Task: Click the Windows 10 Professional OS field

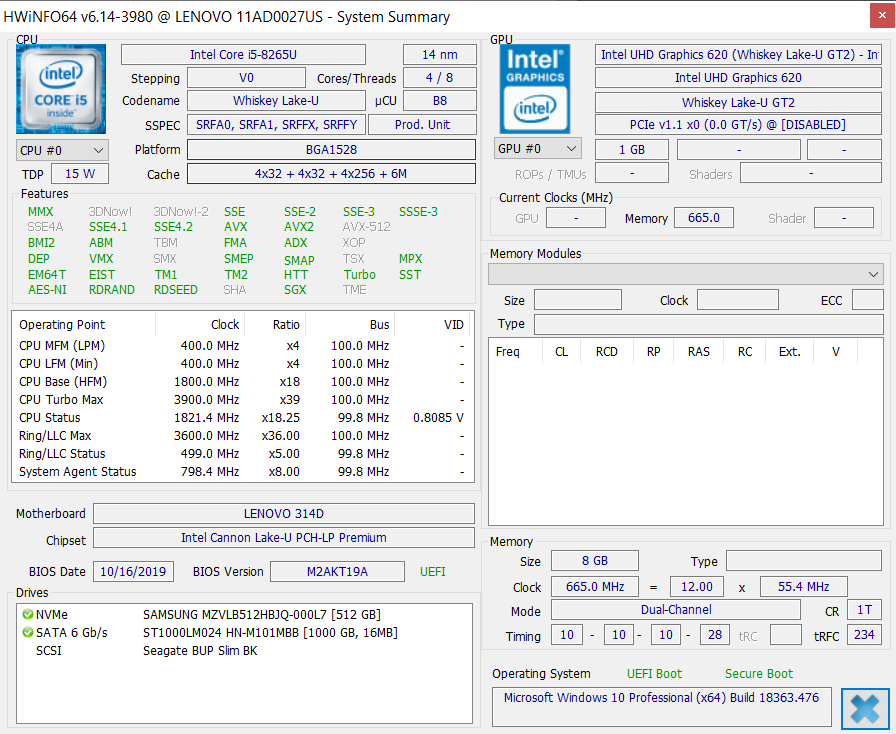Action: coord(661,698)
